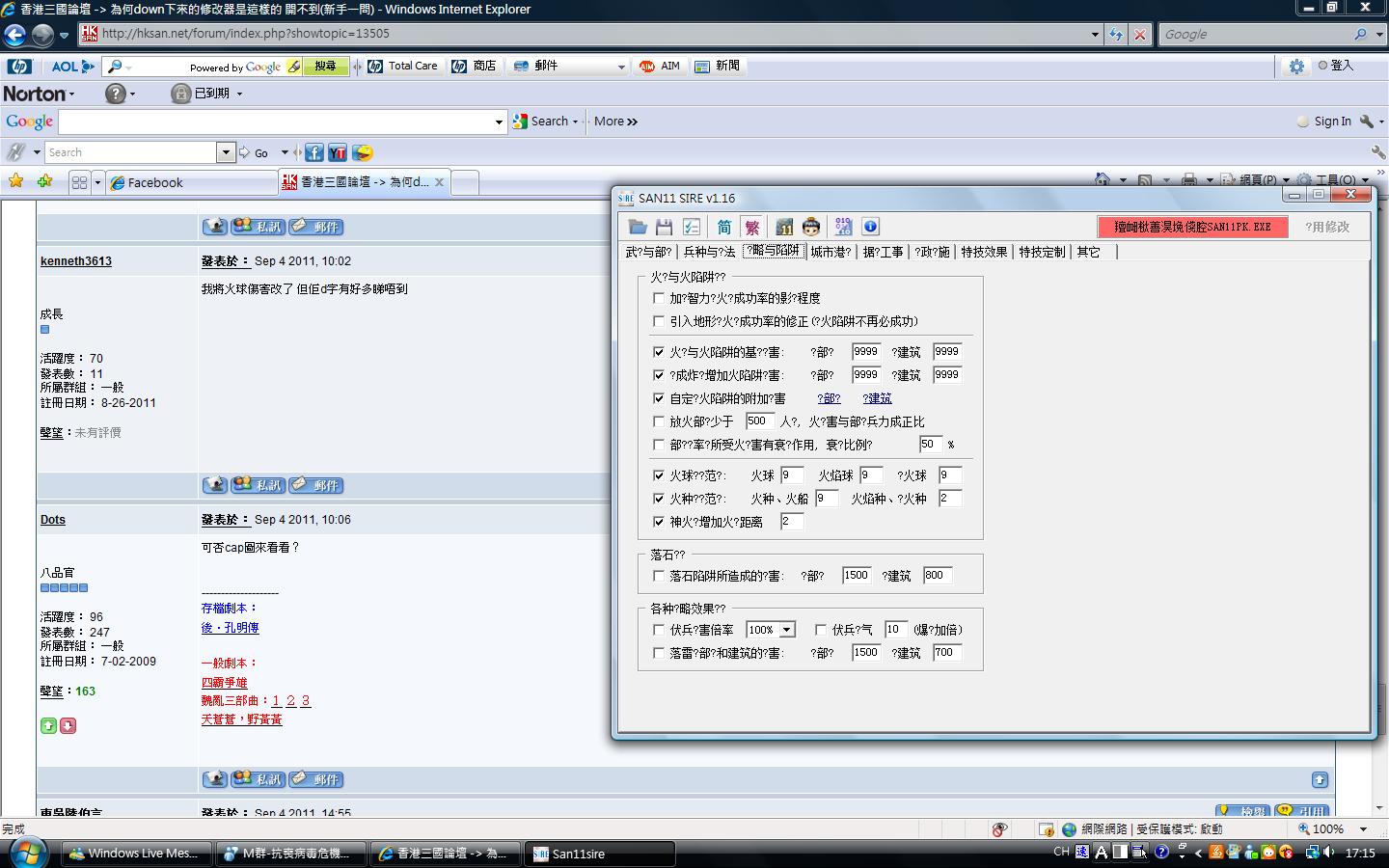Click the San11 game icon in SIRE toolbar

pyautogui.click(x=784, y=227)
